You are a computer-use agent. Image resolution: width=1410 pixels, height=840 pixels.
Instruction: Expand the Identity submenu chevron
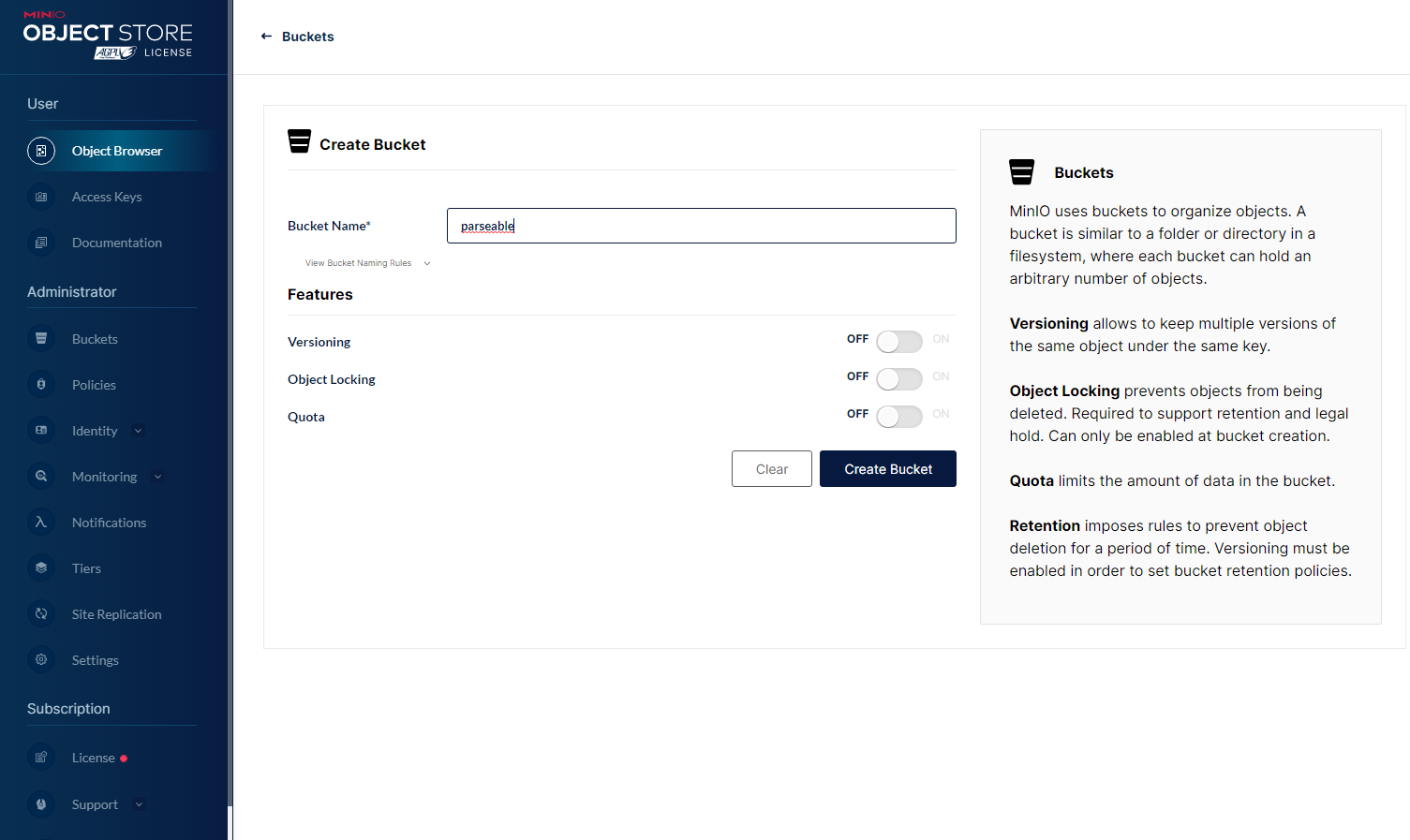pos(139,431)
